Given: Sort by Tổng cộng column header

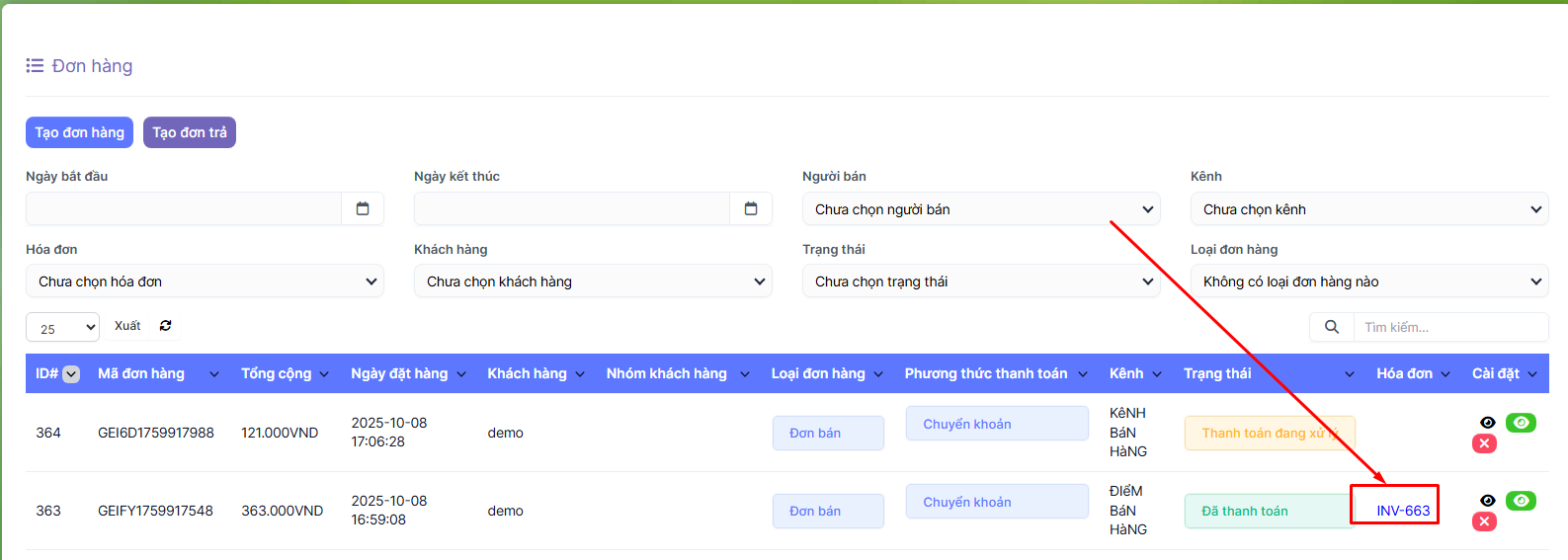Looking at the screenshot, I should tap(285, 373).
